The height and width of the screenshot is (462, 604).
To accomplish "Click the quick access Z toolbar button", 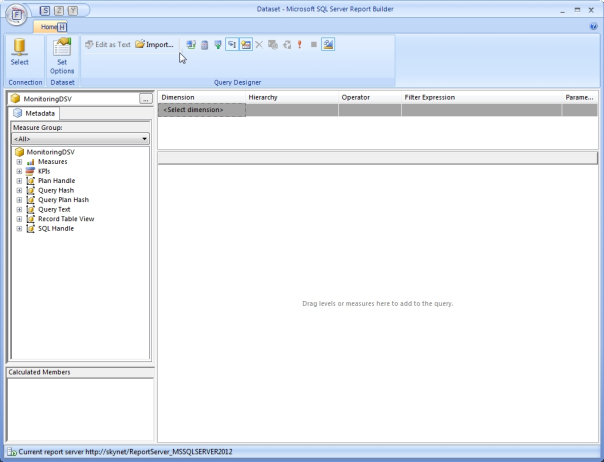I will pos(59,11).
